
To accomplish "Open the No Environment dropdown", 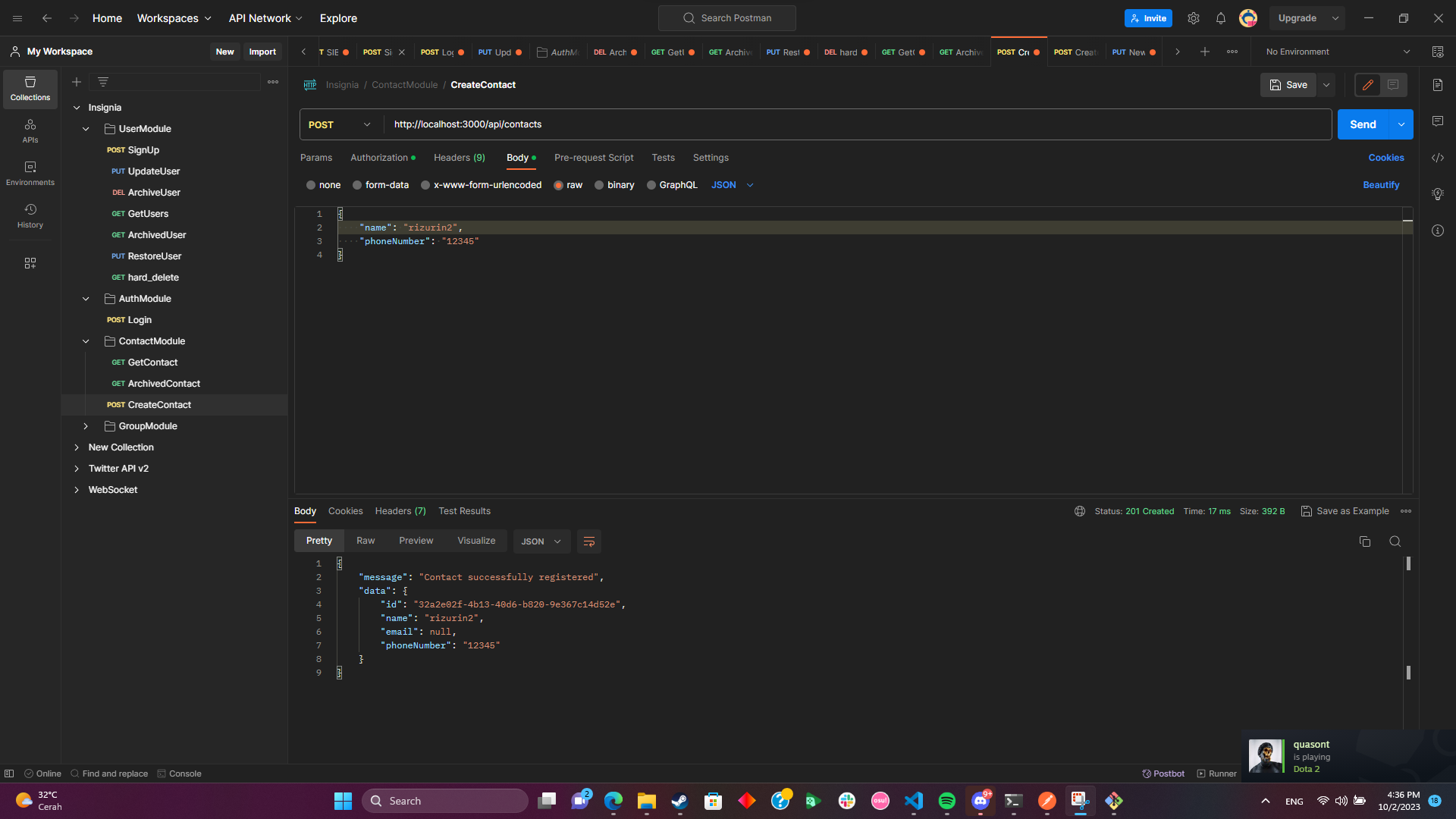I will (x=1335, y=52).
